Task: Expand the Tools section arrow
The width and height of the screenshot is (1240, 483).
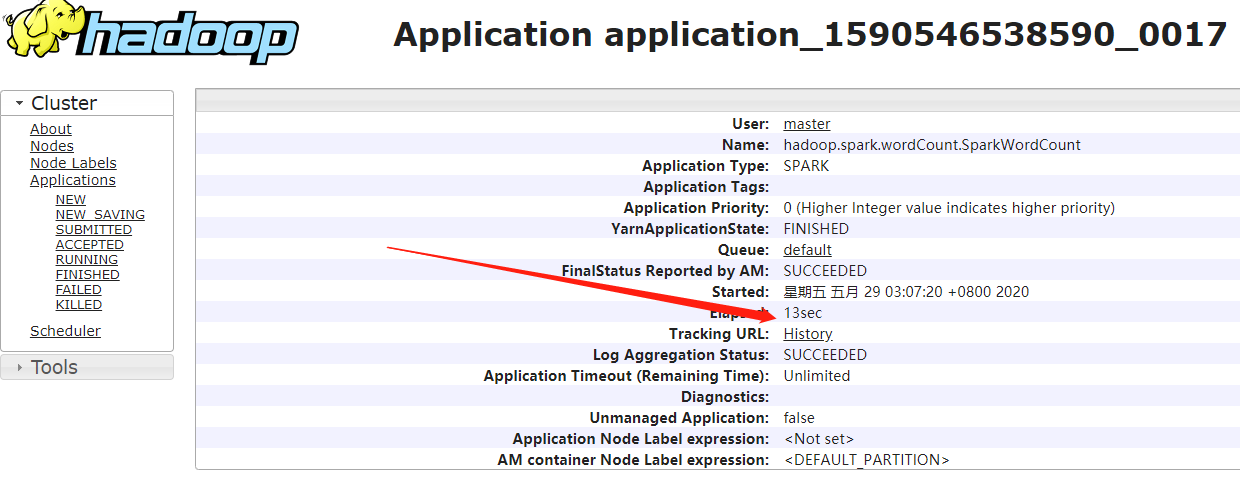Action: [x=19, y=368]
